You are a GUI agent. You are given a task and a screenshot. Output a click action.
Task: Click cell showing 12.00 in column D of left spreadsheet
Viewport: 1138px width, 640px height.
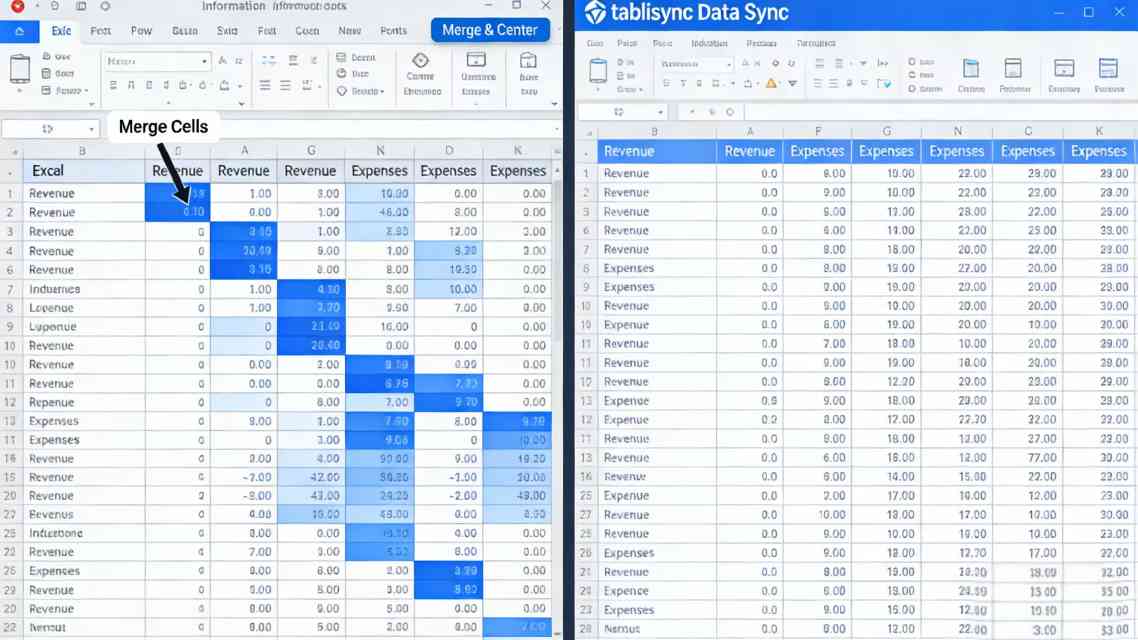(449, 231)
